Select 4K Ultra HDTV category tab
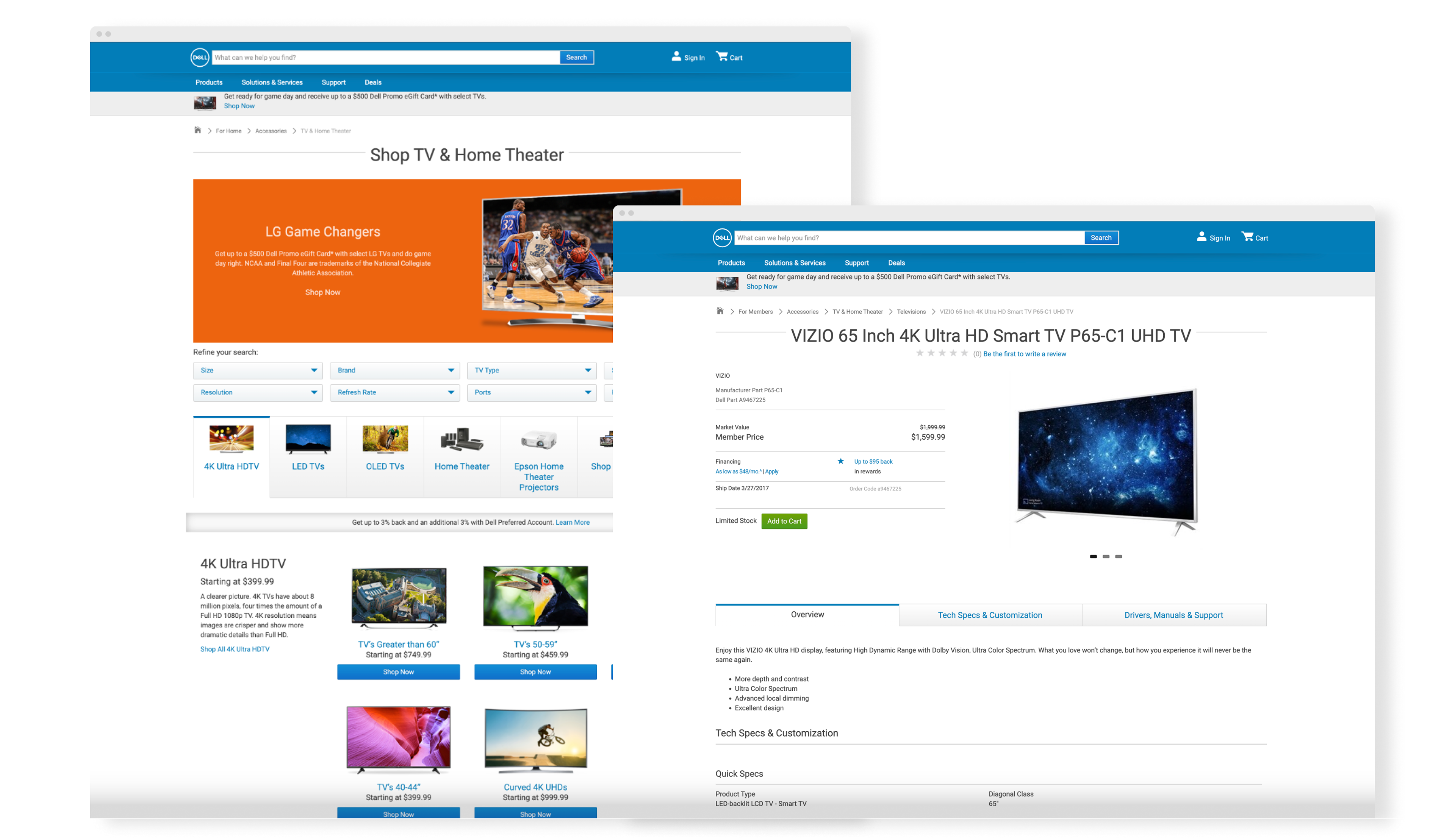This screenshot has width=1455, height=840. [232, 456]
